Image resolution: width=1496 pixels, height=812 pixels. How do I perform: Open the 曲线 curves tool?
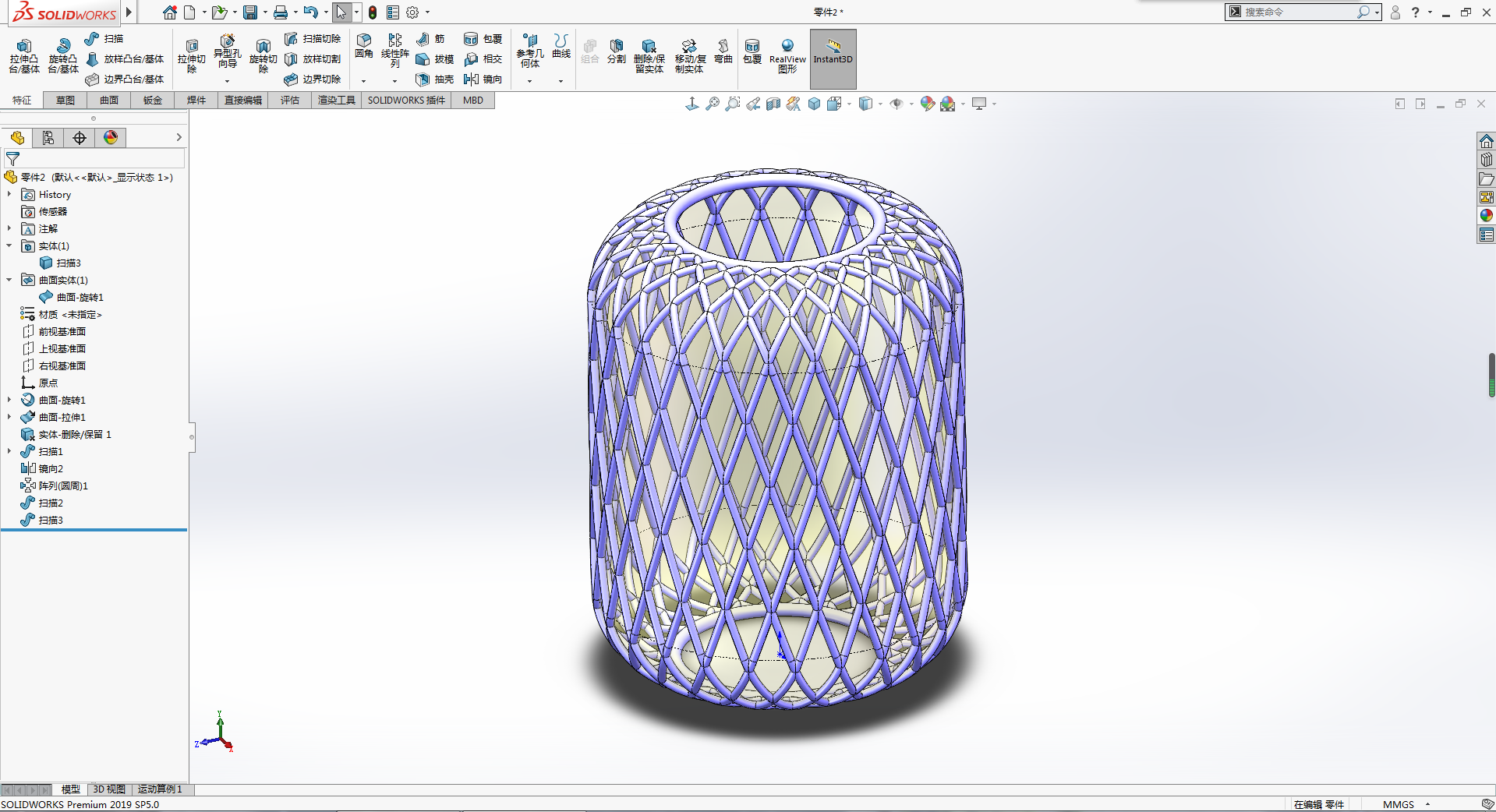tap(561, 47)
